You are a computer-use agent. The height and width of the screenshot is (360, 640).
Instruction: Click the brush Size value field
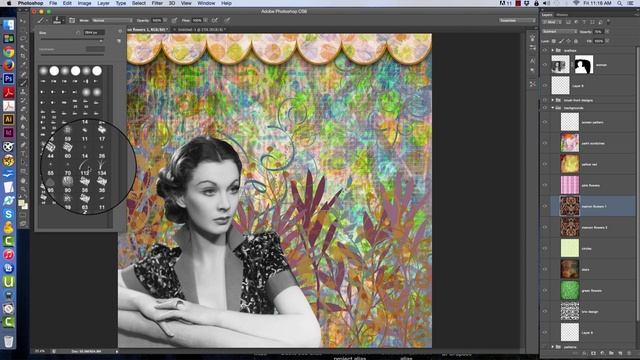coord(94,32)
